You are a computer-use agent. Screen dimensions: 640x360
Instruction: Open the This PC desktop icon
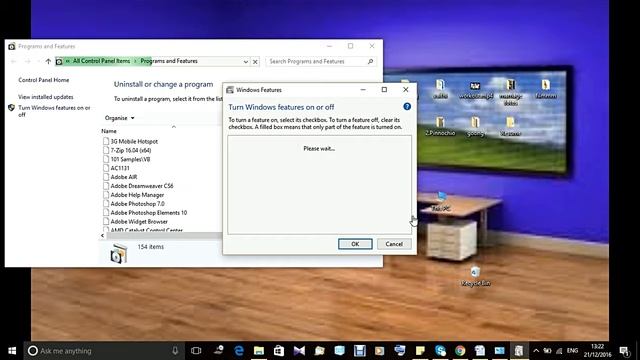click(441, 201)
